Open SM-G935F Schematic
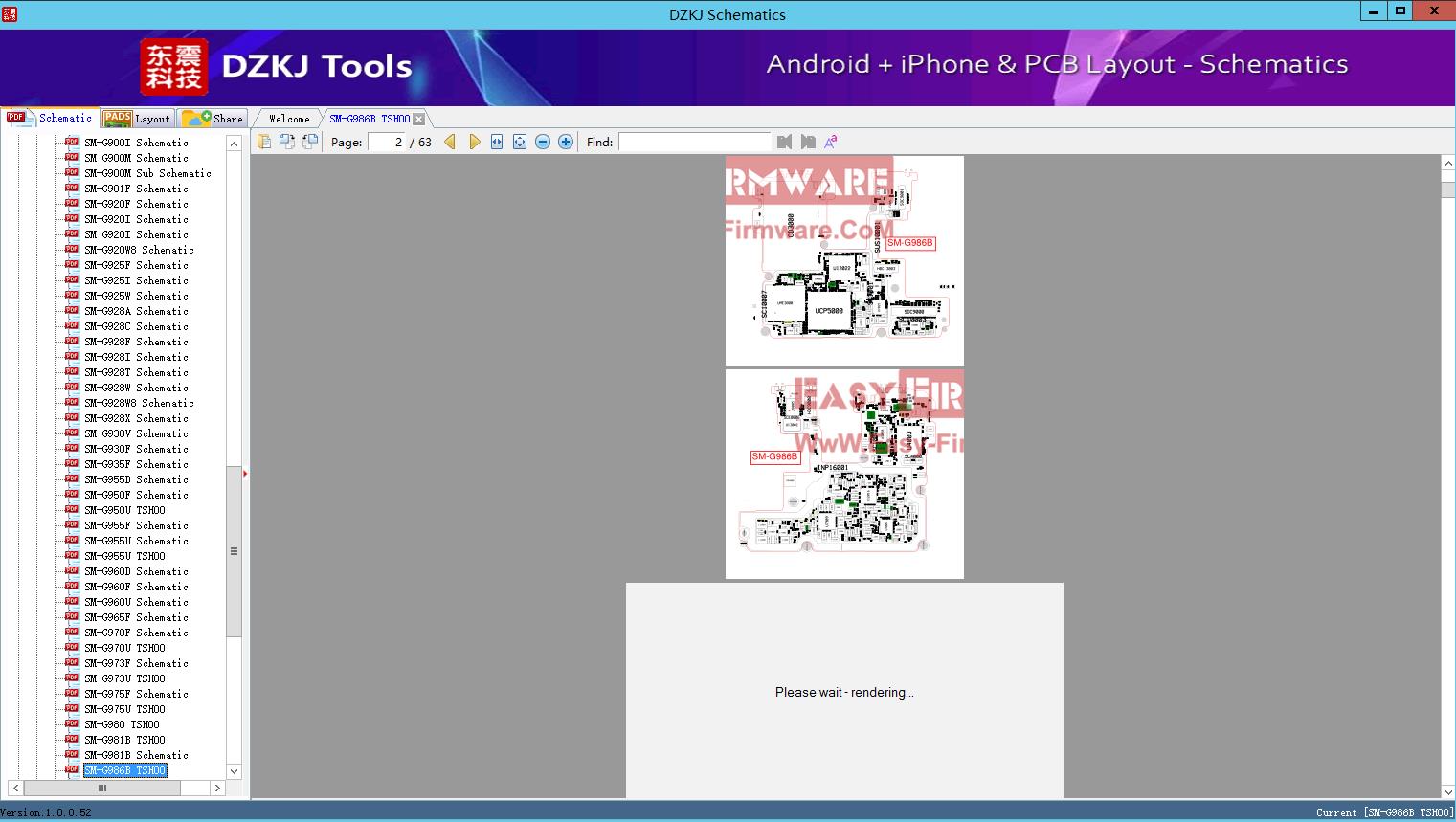Image resolution: width=1456 pixels, height=822 pixels. 136,464
